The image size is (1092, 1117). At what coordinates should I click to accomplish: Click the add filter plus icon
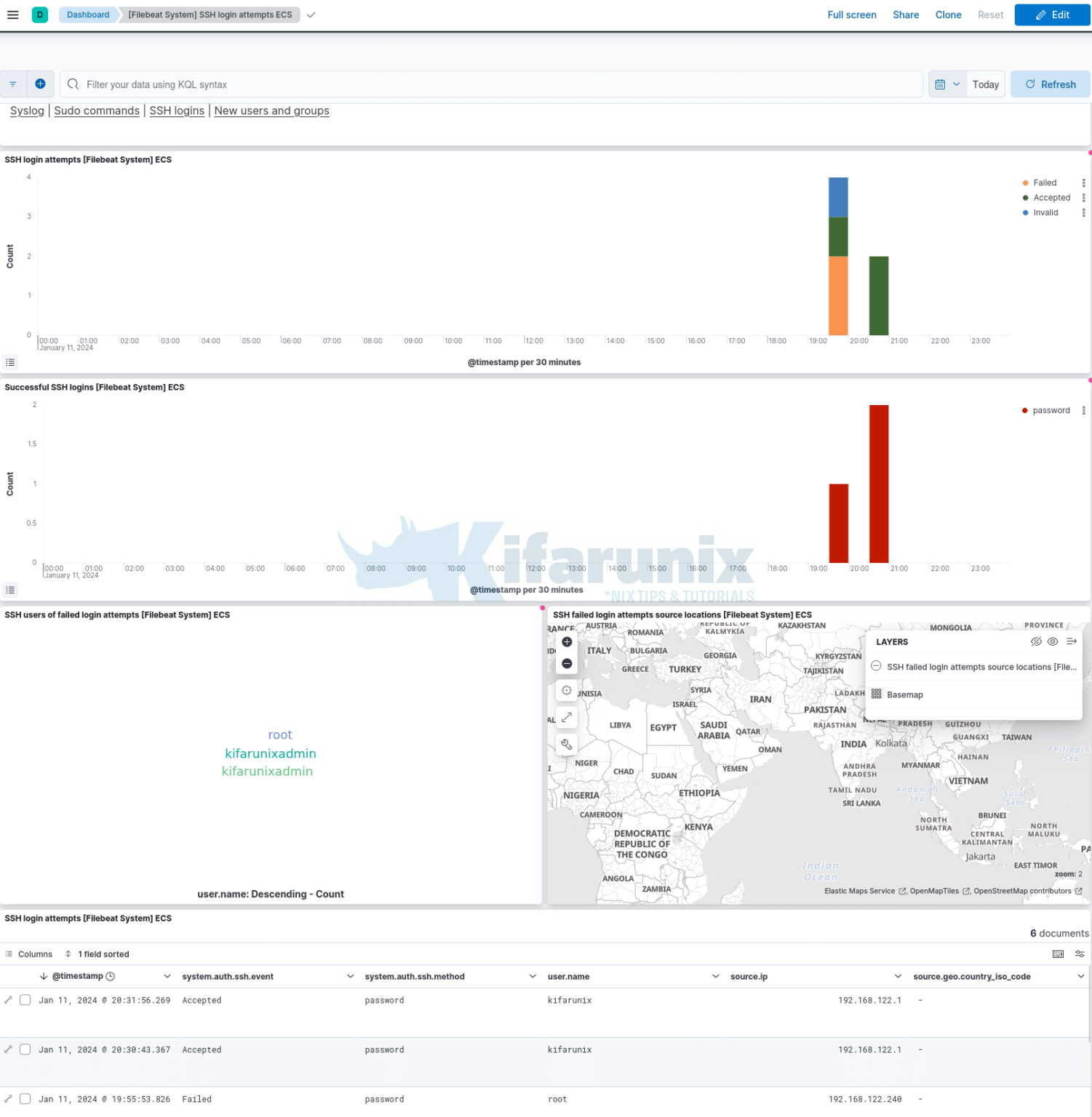click(40, 84)
